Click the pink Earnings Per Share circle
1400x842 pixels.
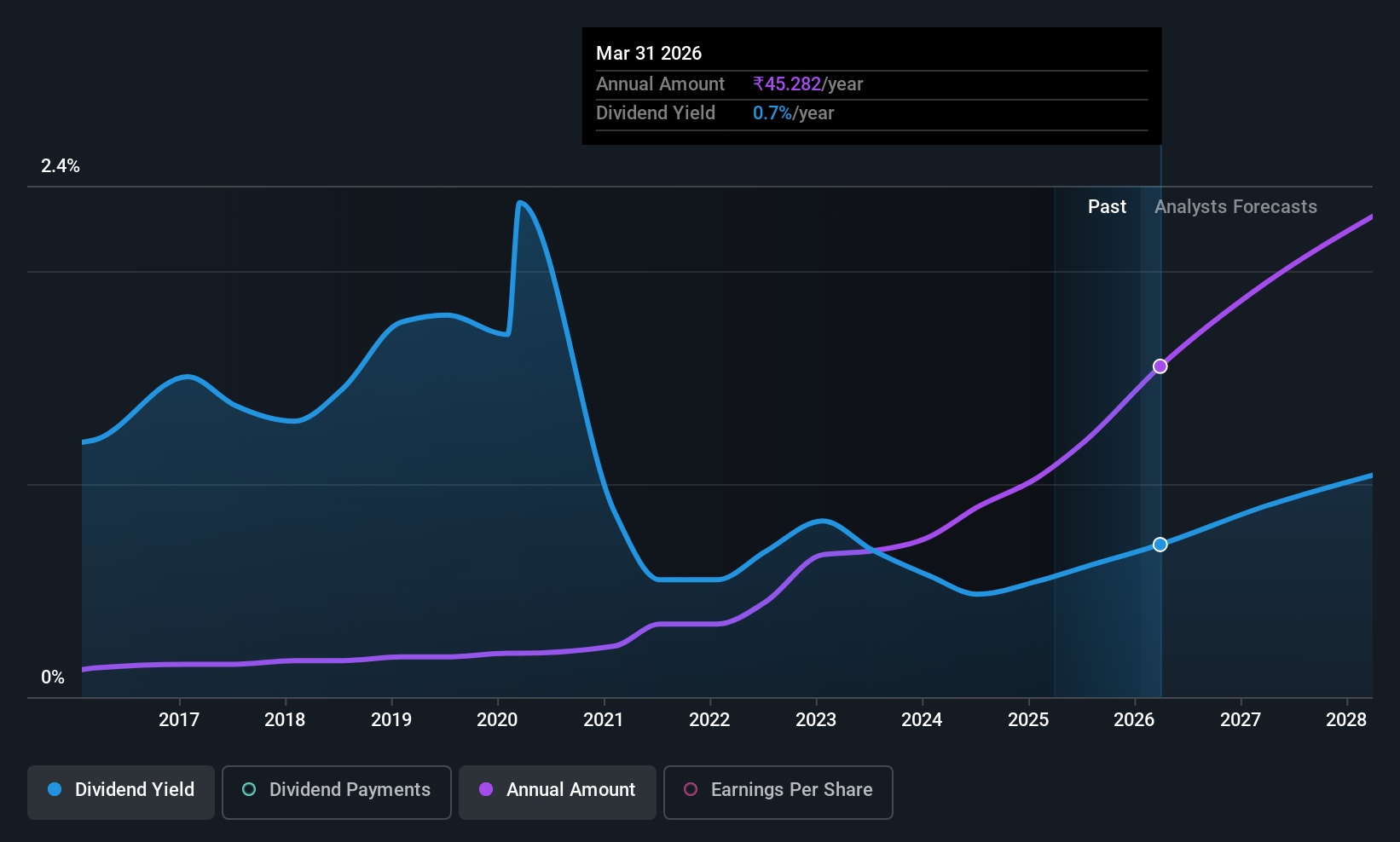(x=691, y=789)
